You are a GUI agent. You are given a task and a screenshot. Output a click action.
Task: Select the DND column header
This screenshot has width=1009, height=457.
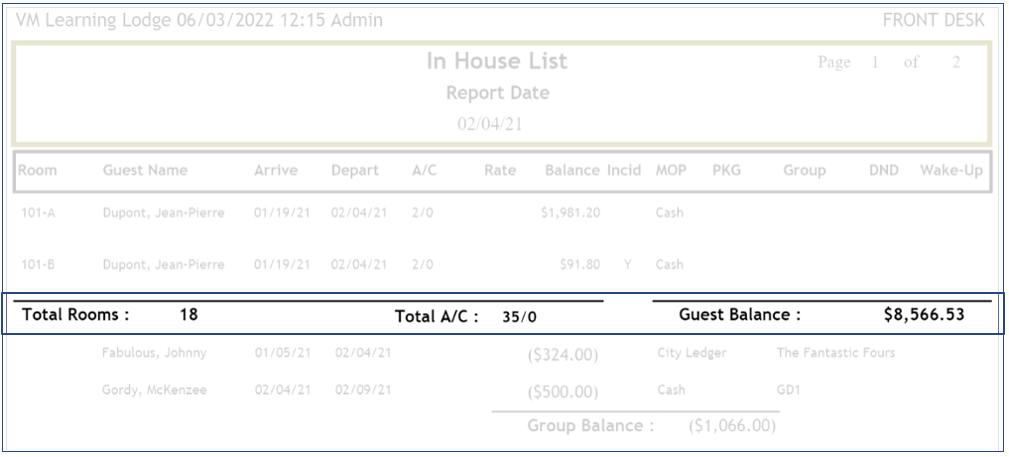coord(883,170)
